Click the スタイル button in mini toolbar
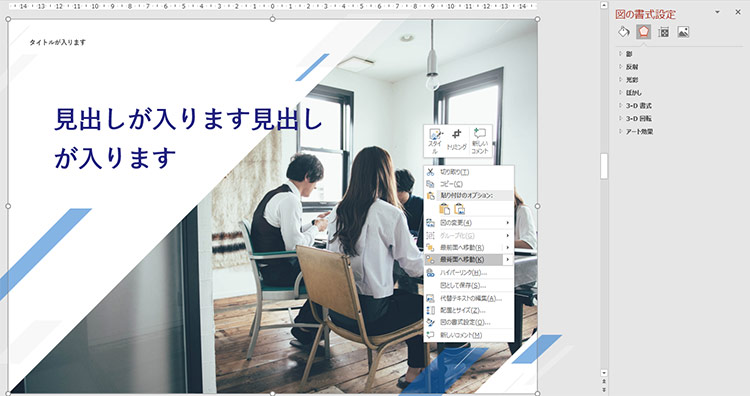This screenshot has width=750, height=396. pyautogui.click(x=435, y=141)
